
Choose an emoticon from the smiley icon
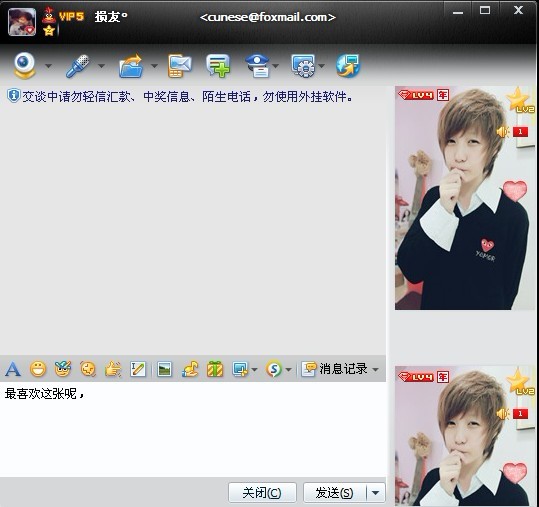[x=38, y=369]
